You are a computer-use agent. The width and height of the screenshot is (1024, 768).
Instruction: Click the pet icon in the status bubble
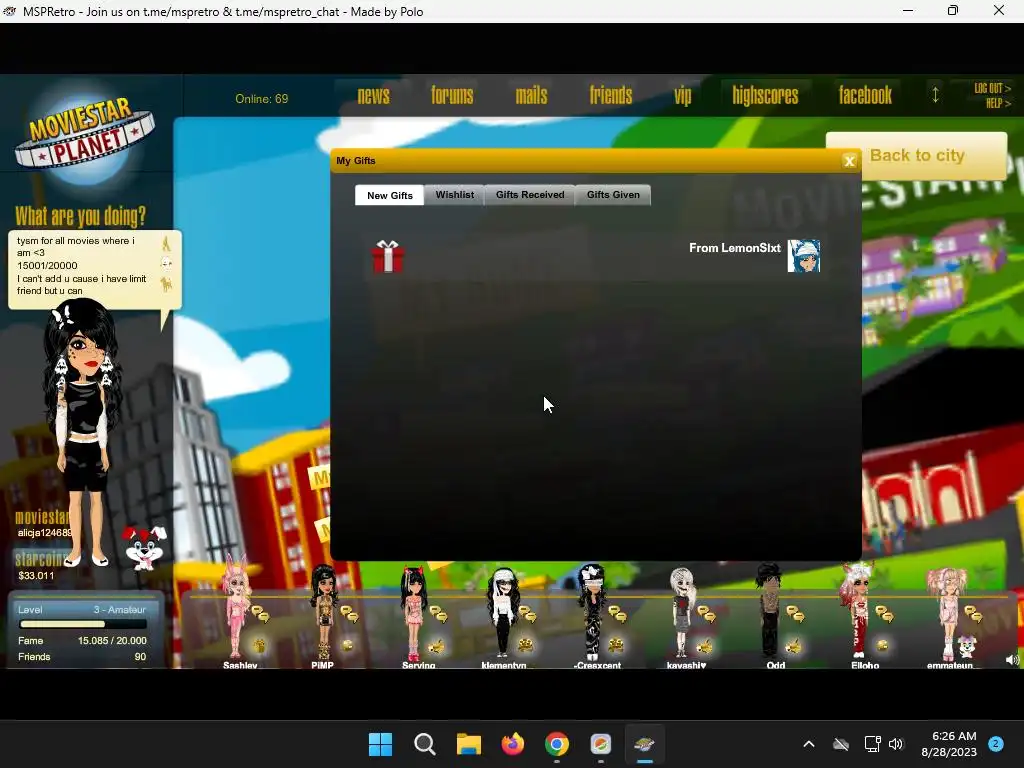click(x=166, y=283)
